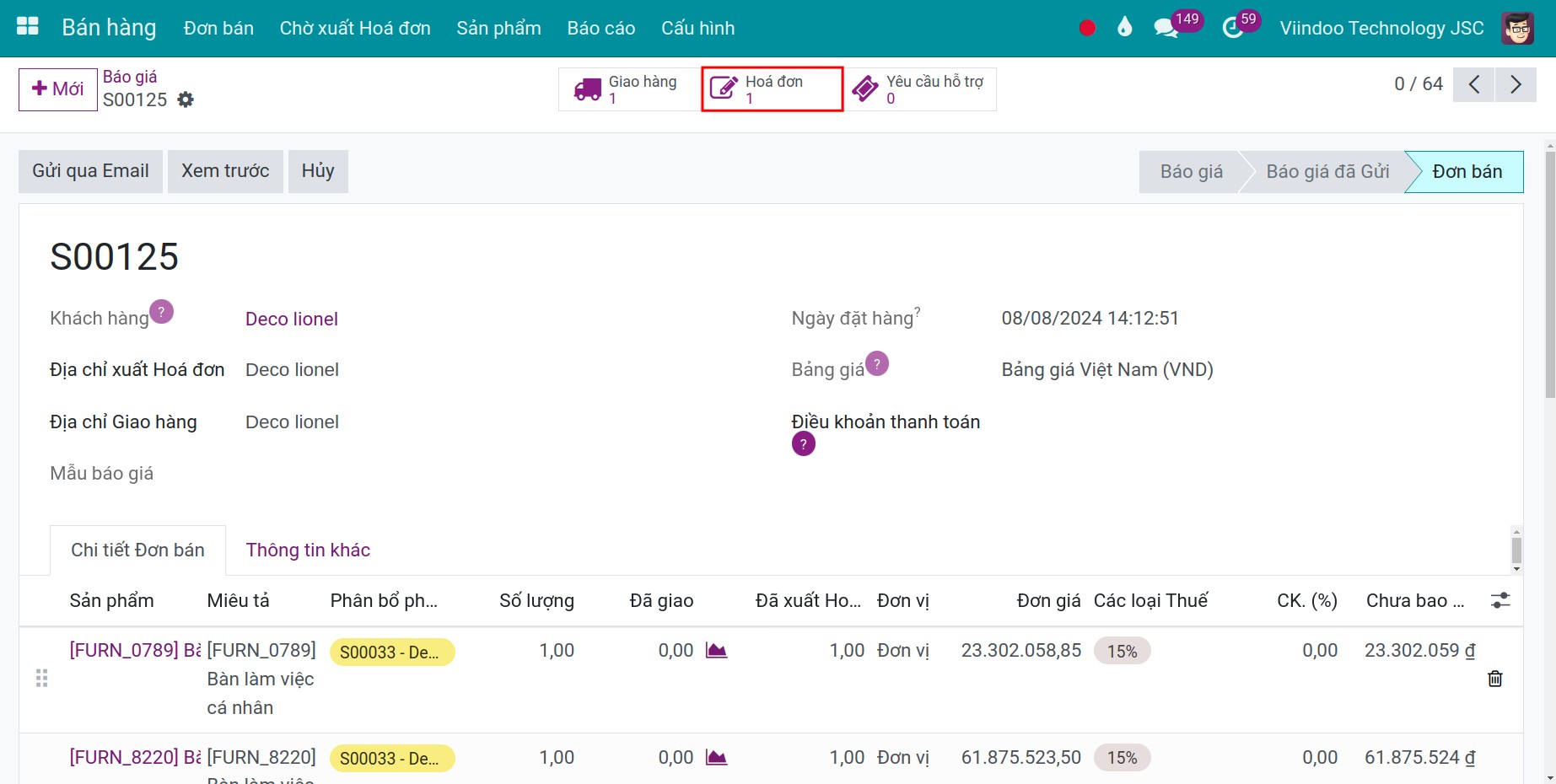Open the apps grid menu icon

(x=28, y=27)
